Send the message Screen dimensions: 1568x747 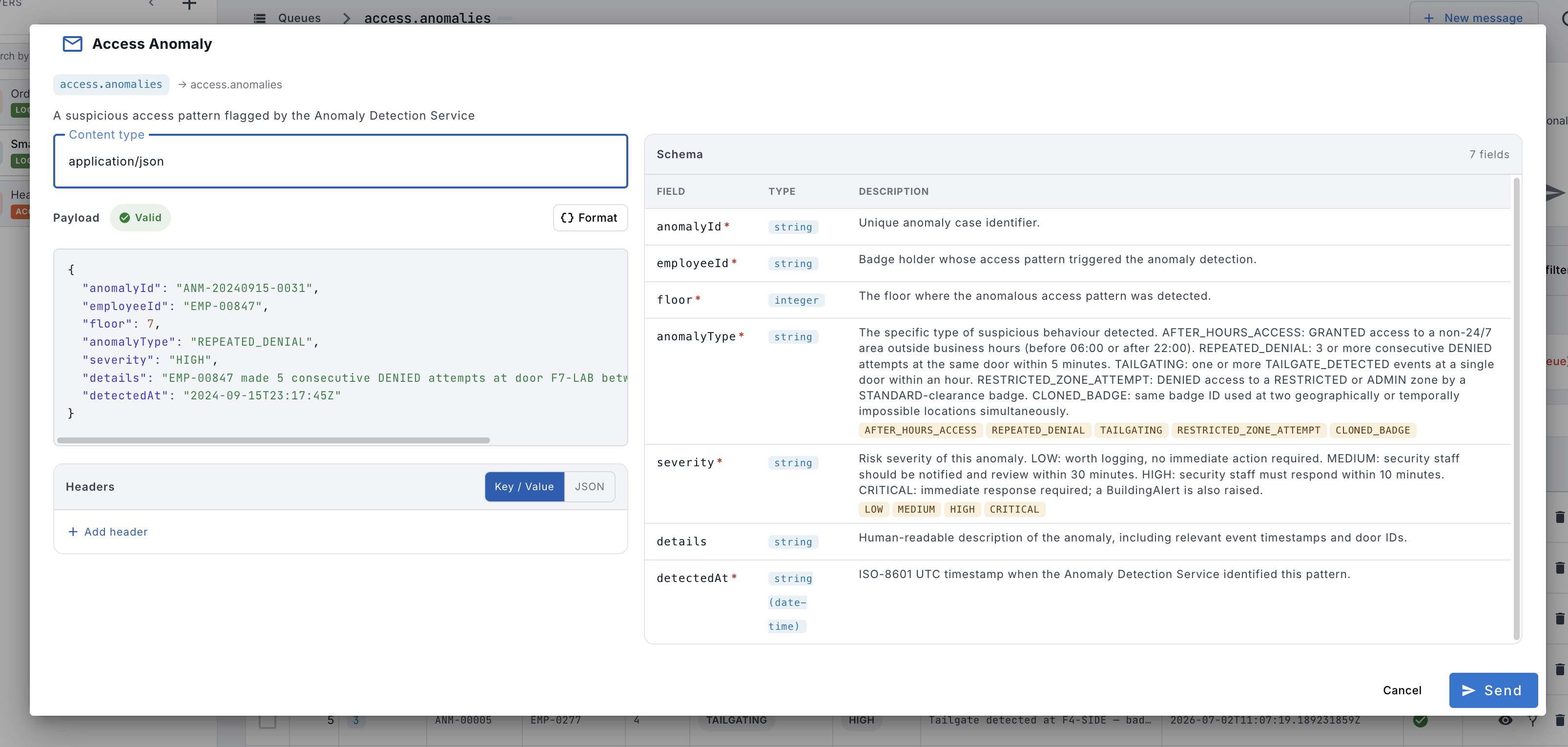point(1493,690)
